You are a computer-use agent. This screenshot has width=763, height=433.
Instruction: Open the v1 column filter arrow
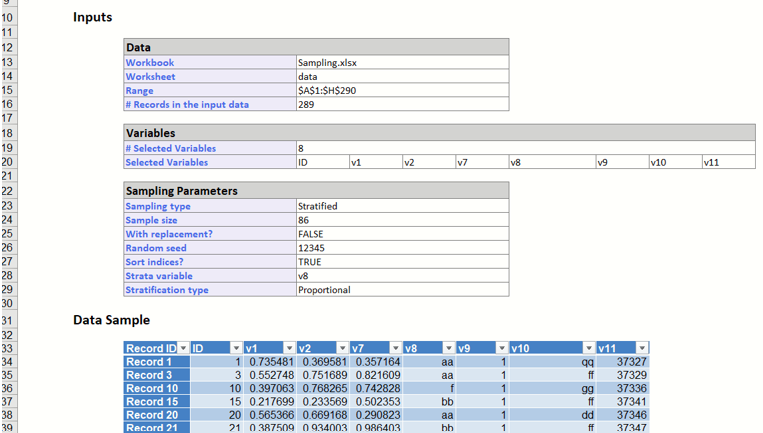tap(289, 348)
